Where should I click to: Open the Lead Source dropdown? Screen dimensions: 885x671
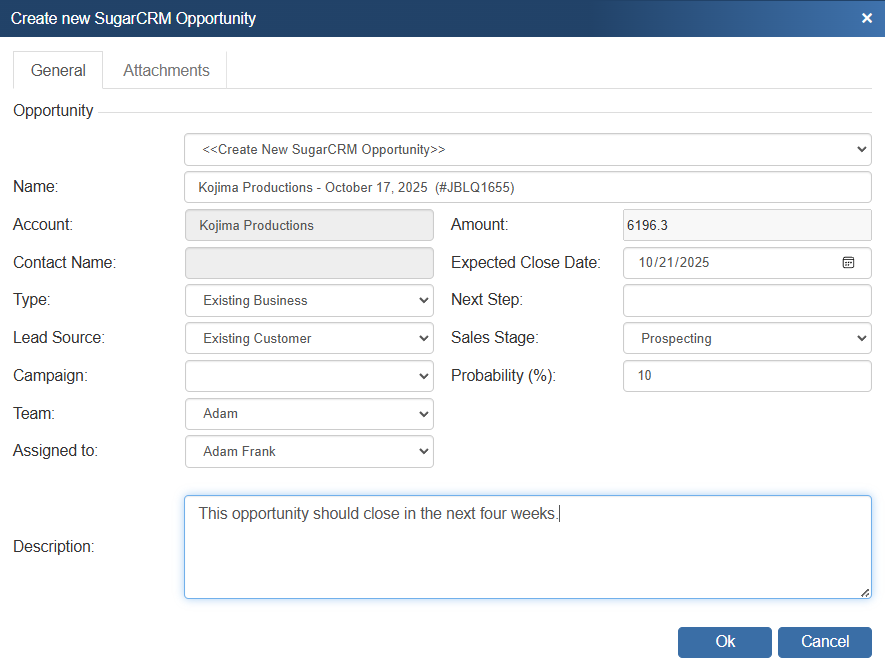click(x=309, y=338)
